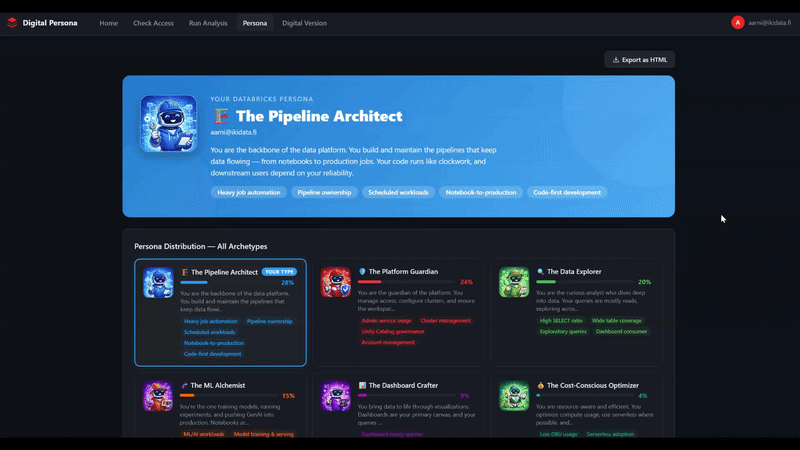
Task: Click the Pipeline Architect 28% progress bar
Action: pos(227,282)
